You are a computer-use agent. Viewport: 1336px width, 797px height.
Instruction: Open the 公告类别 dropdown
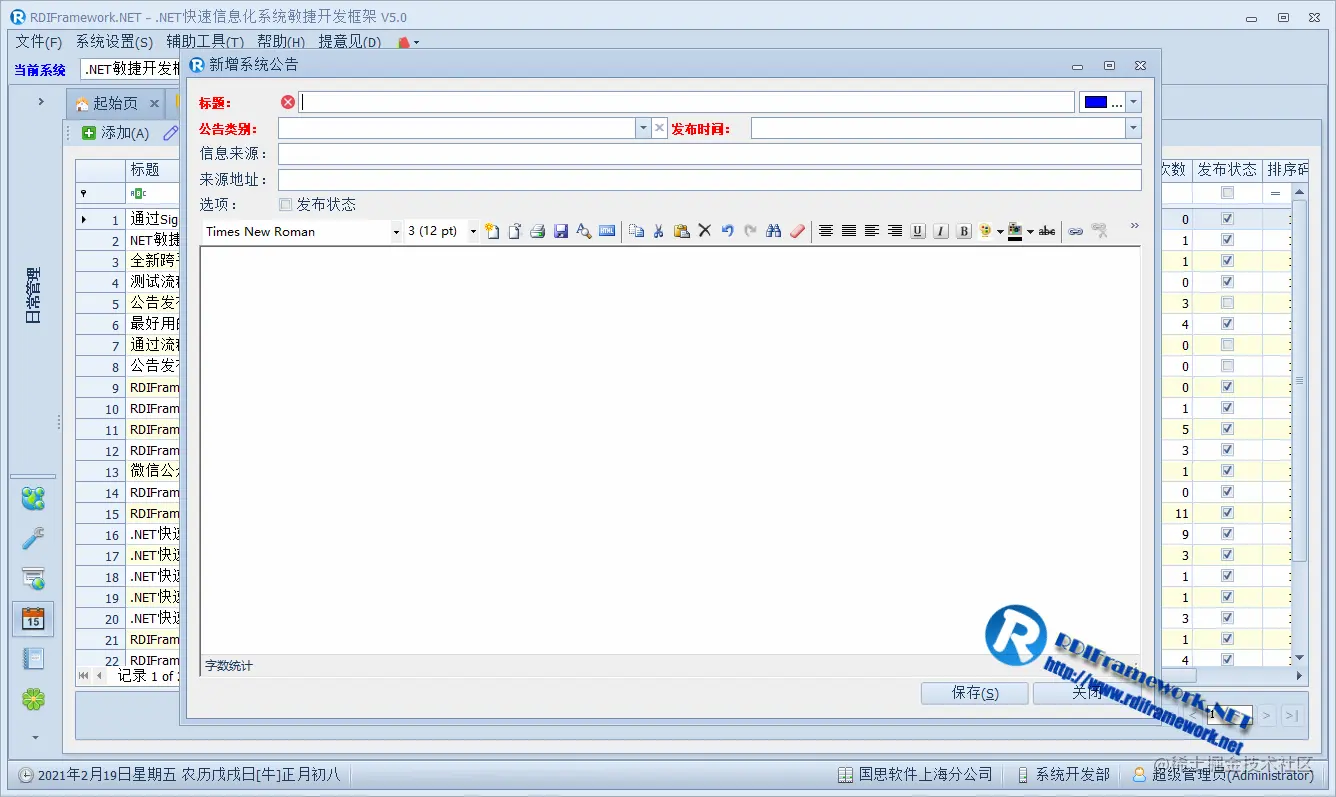(x=643, y=127)
